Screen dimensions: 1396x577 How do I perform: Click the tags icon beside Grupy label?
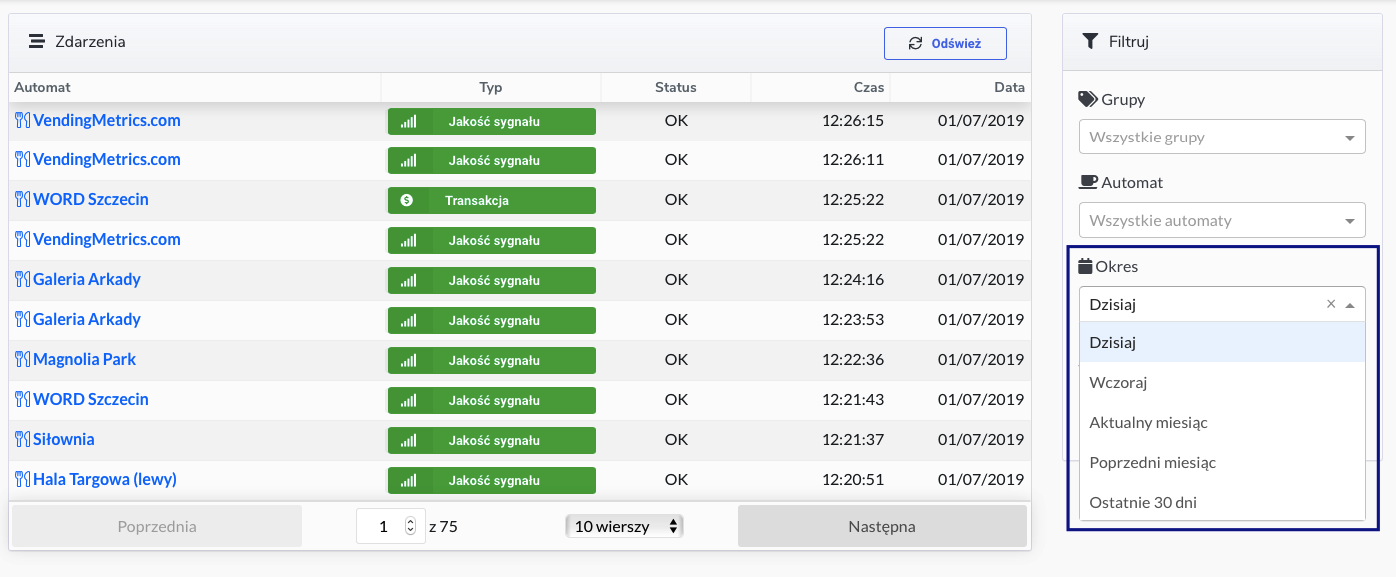click(x=1088, y=99)
